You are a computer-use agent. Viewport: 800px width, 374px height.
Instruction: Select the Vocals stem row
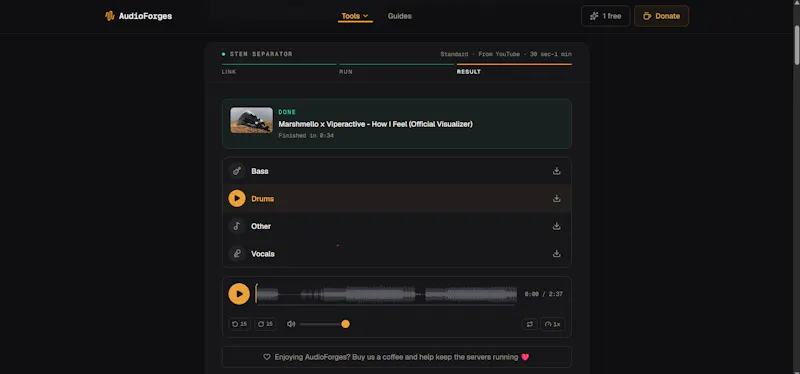coord(397,254)
